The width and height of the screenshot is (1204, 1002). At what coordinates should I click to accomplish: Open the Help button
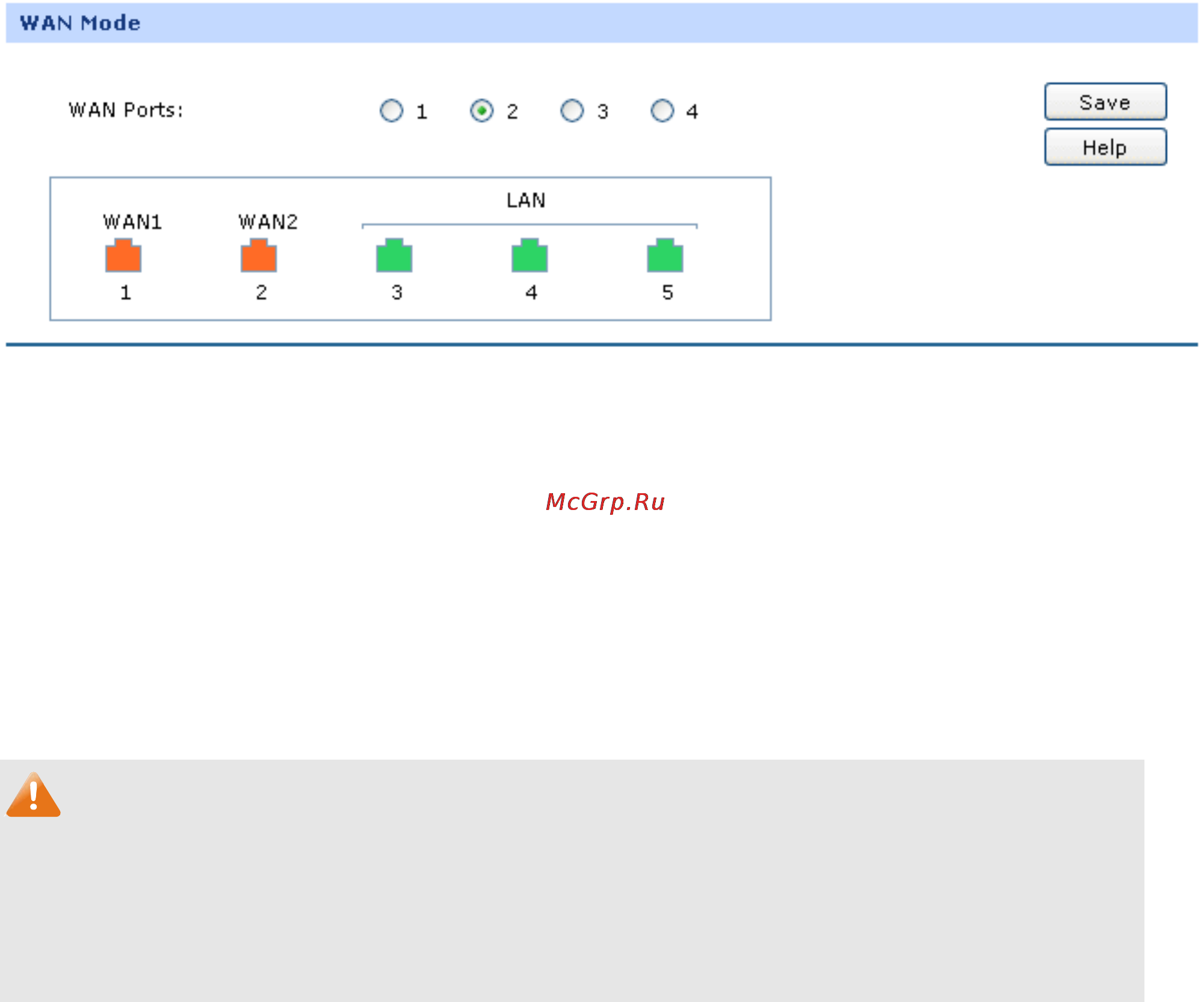(1105, 147)
